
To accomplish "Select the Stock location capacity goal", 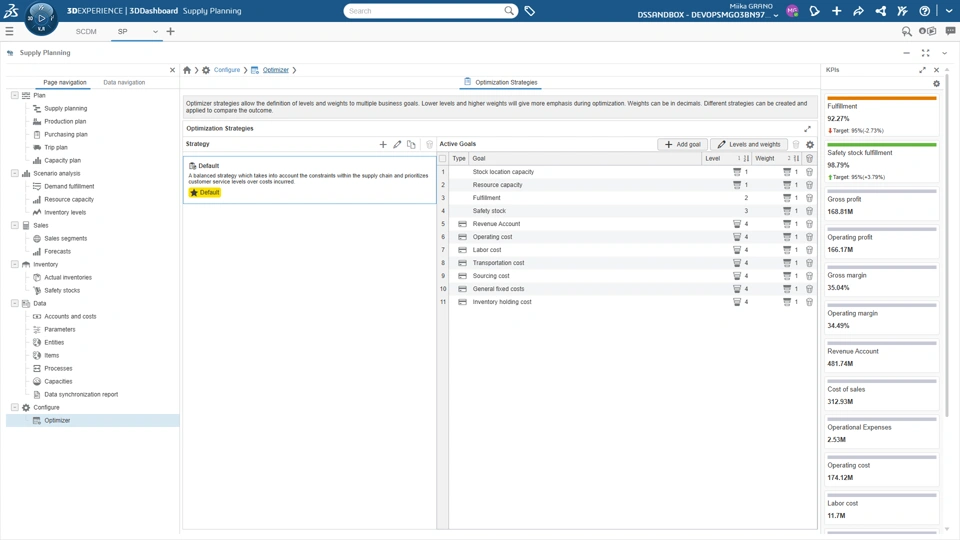I will (503, 172).
